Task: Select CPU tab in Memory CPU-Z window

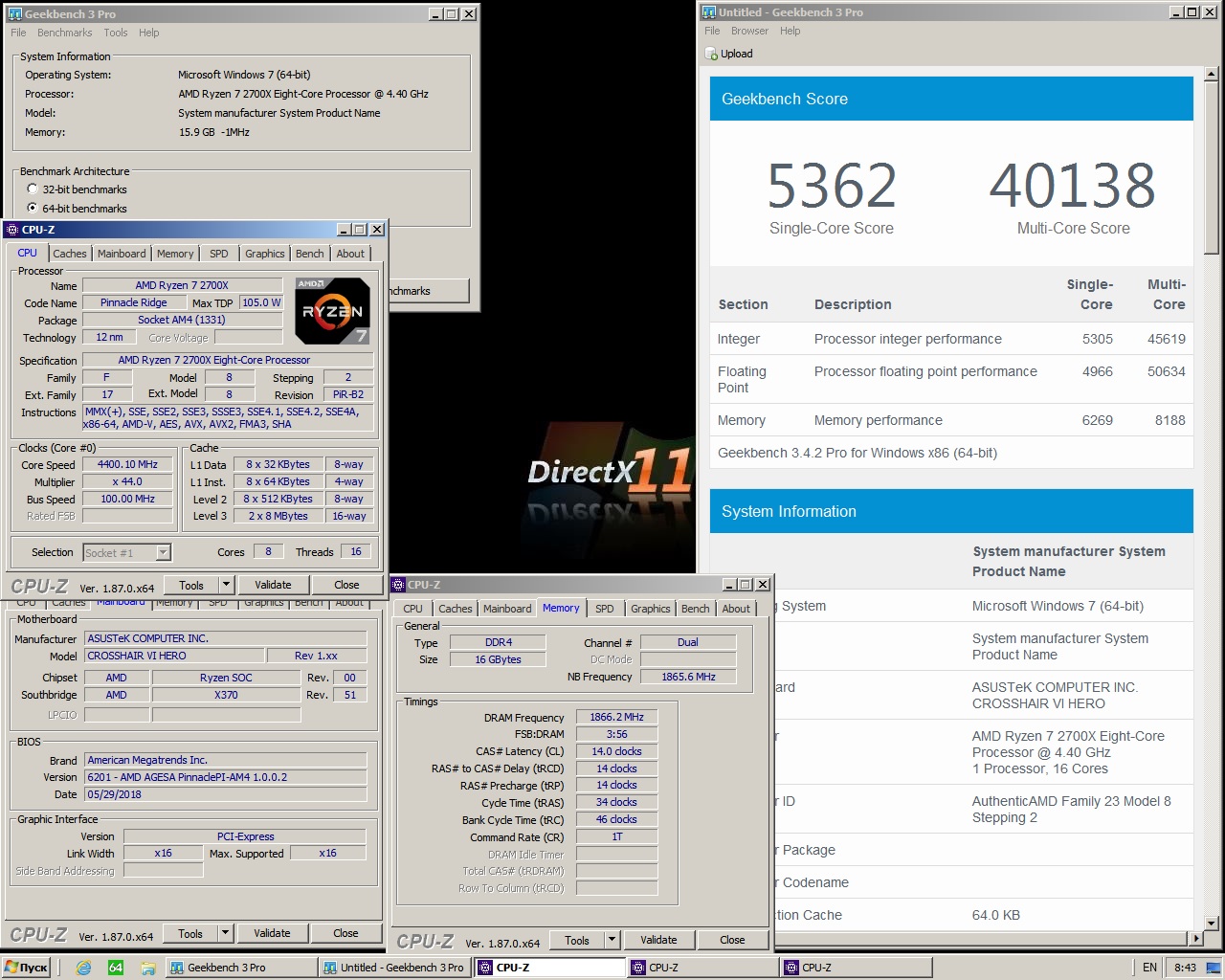Action: coord(412,609)
